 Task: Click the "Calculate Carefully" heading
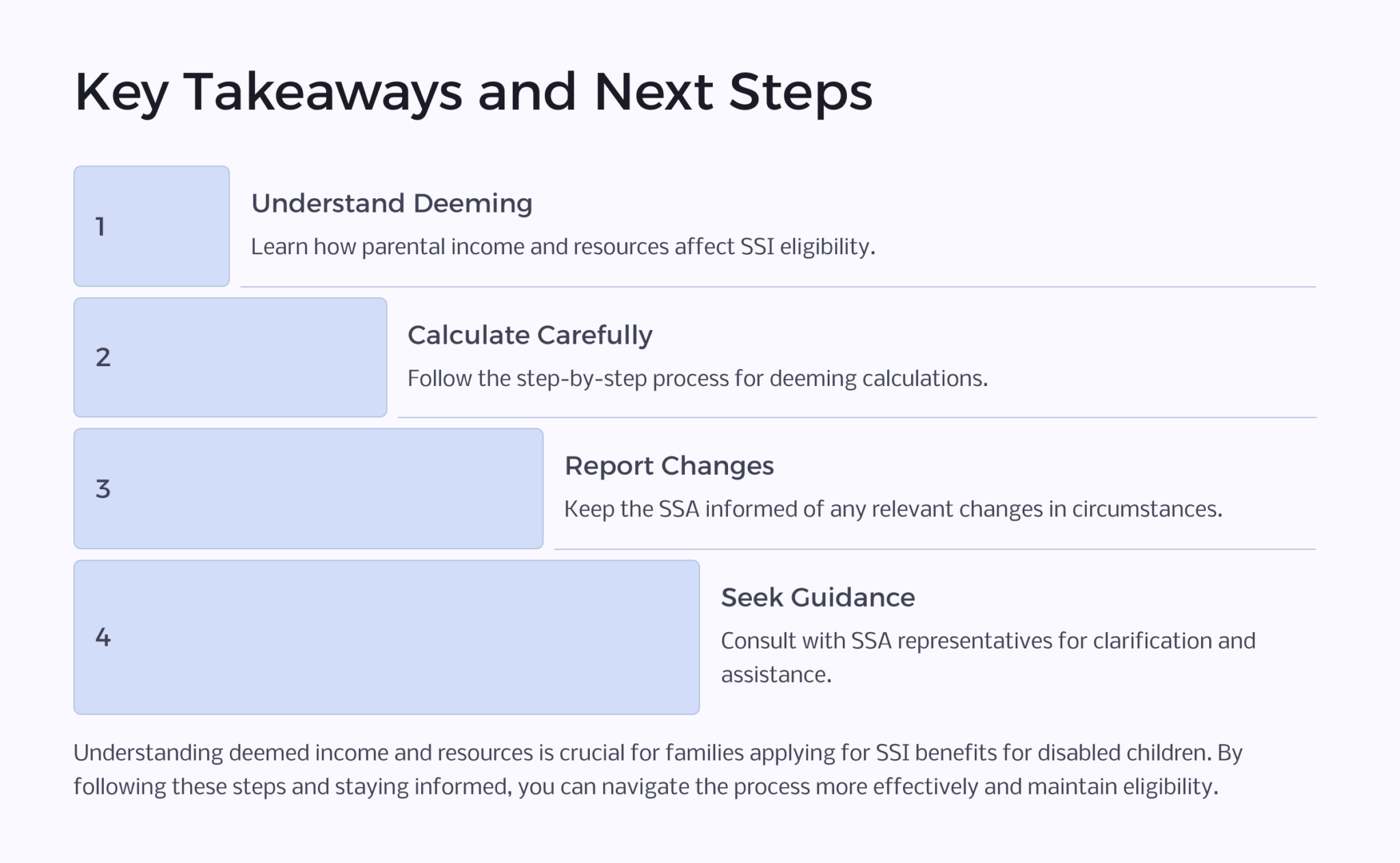click(530, 335)
